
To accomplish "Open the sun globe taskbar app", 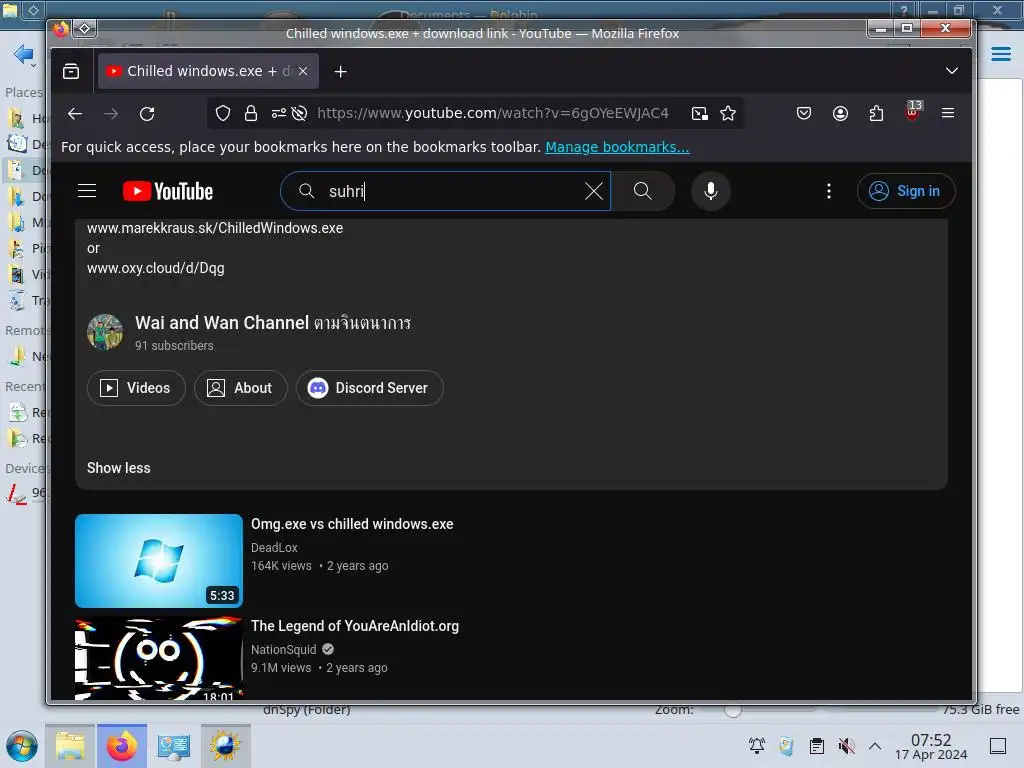I will coord(225,746).
